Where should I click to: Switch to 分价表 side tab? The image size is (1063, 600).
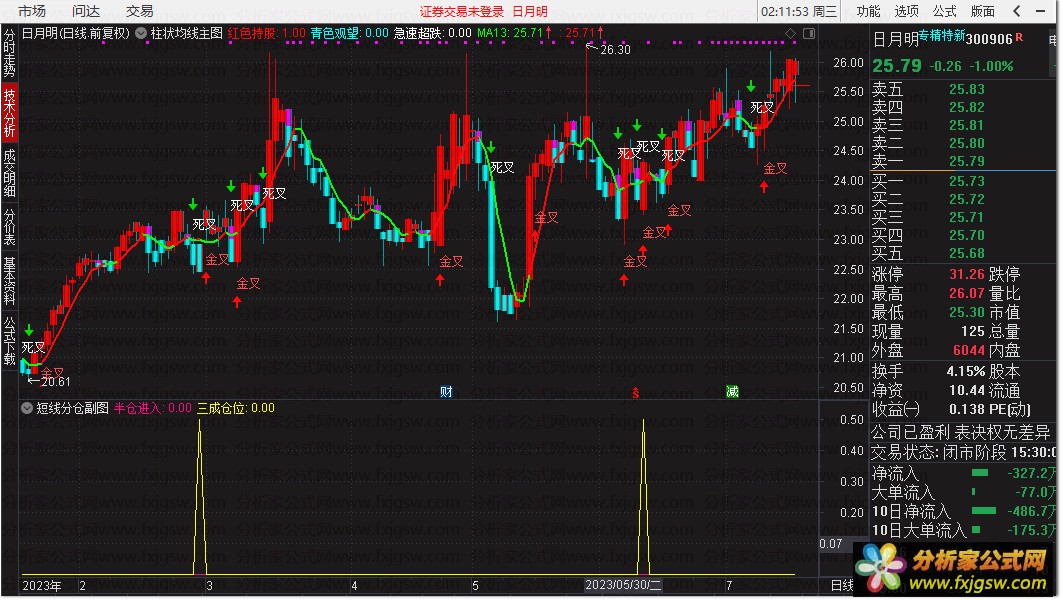coord(9,227)
